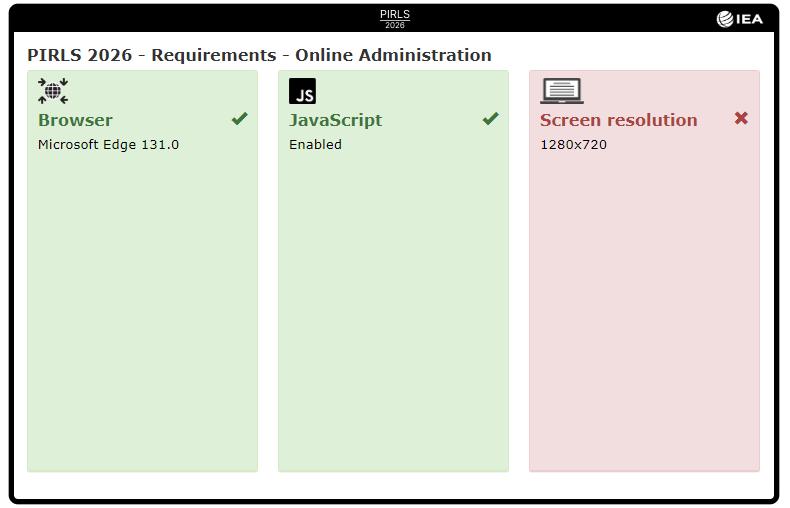Click blank black header bar left of PIRLS
The width and height of the screenshot is (790, 508).
pos(200,18)
